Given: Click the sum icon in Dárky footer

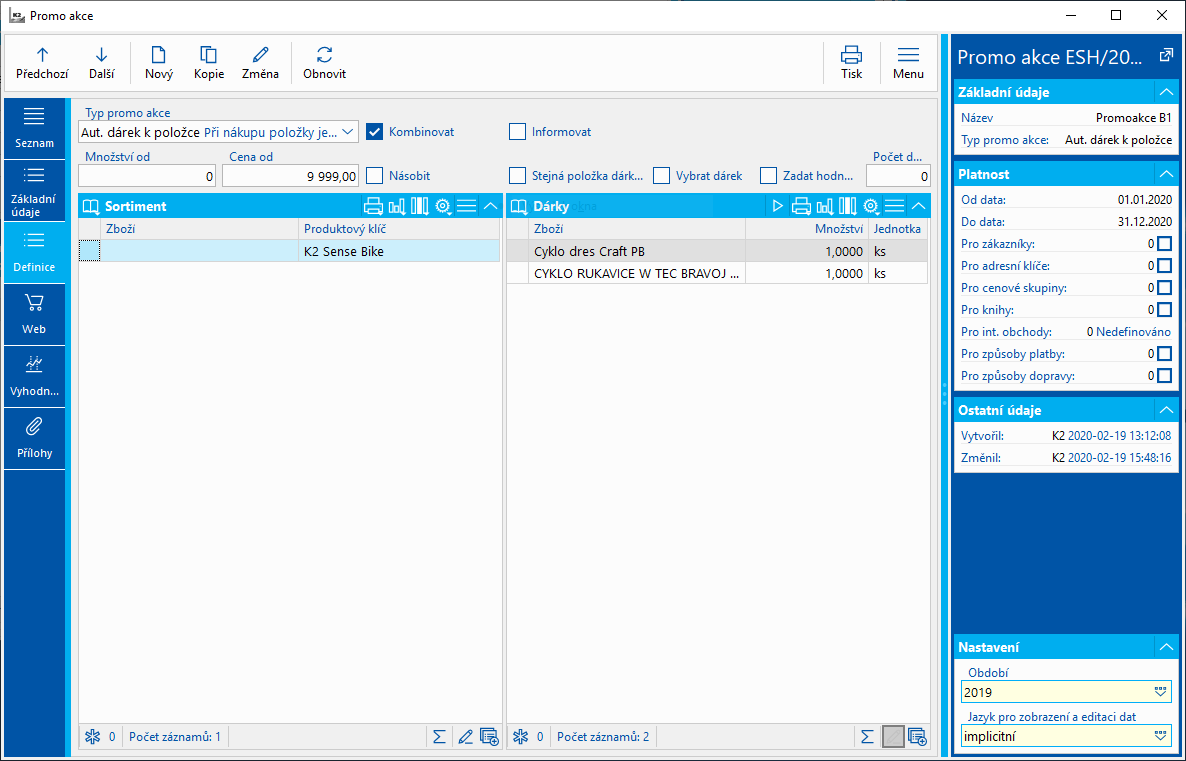Looking at the screenshot, I should (x=868, y=736).
